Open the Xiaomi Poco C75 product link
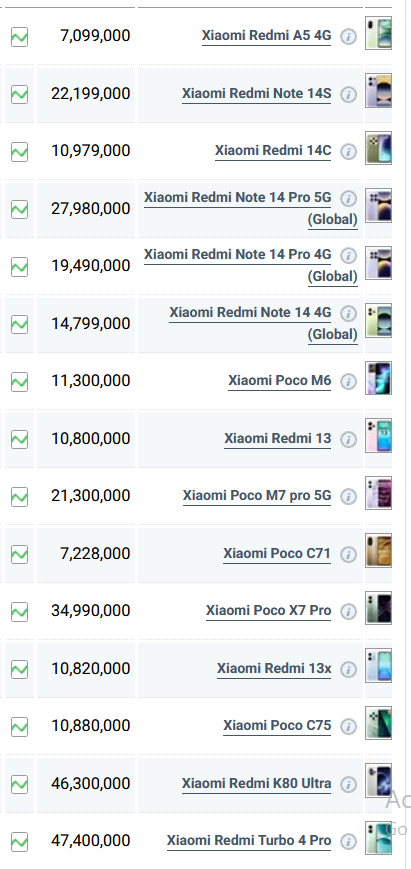The width and height of the screenshot is (411, 869). 277,725
